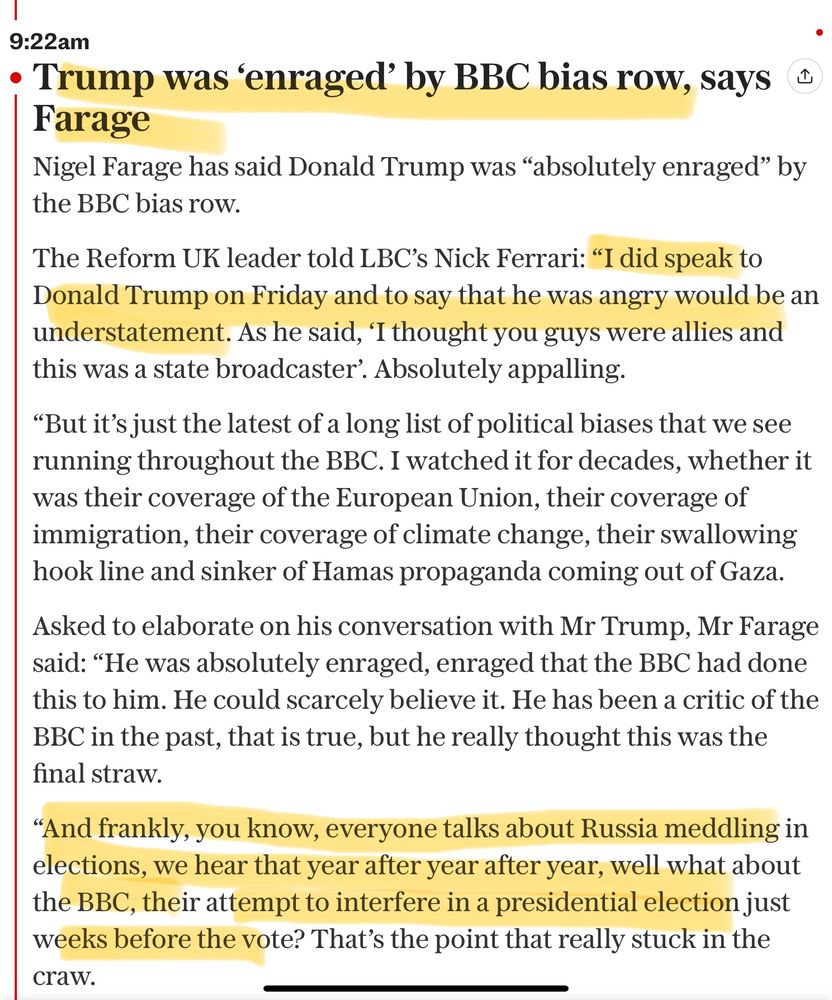Screen dimensions: 832x1000
Task: Click the small red dot at top right
Action: tap(819, 33)
